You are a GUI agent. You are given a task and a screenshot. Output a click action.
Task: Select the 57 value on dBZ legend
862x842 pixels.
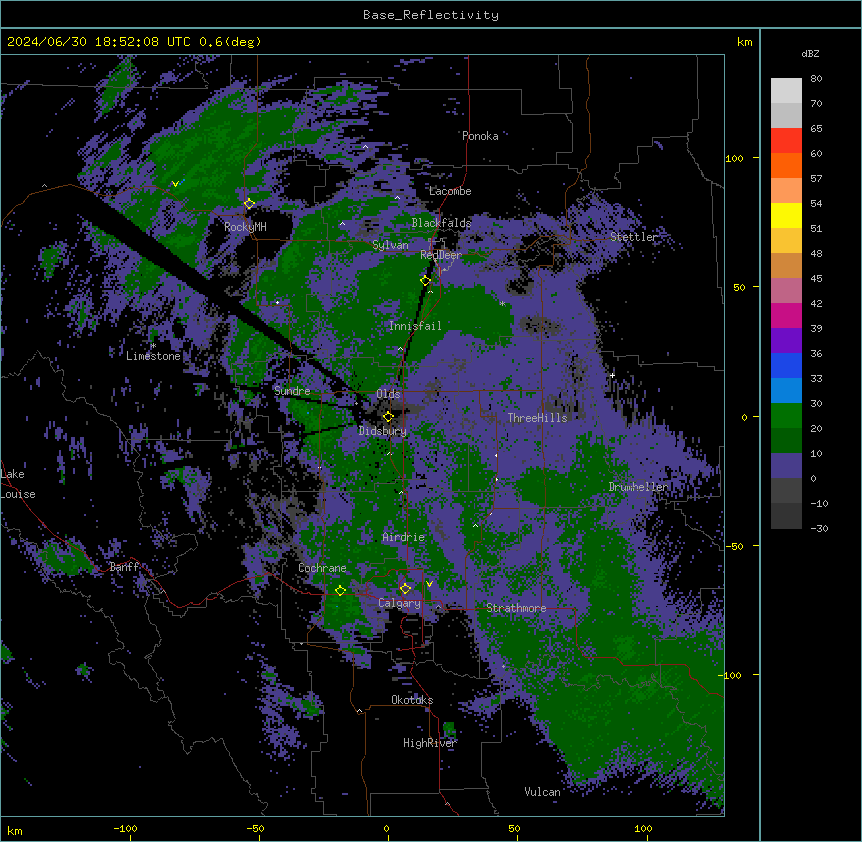[x=816, y=179]
